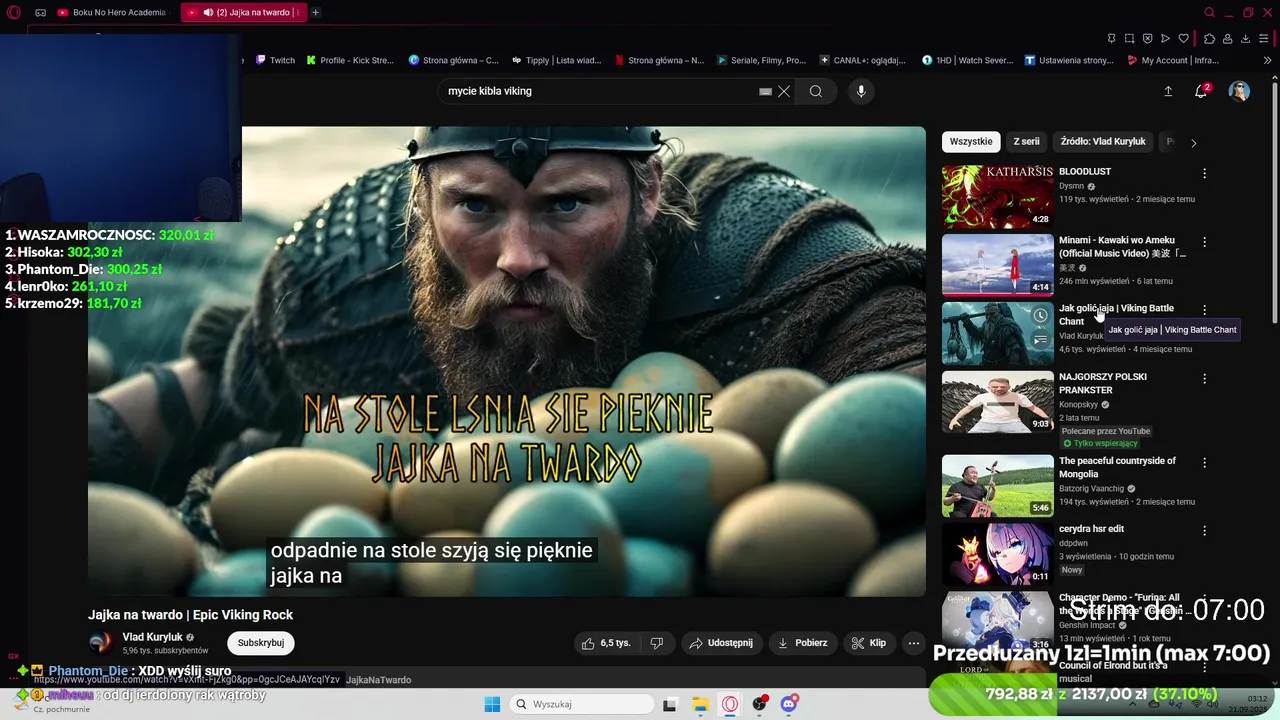Open options for peaceful countryside of Mongolia
The image size is (1280, 720).
click(1204, 463)
